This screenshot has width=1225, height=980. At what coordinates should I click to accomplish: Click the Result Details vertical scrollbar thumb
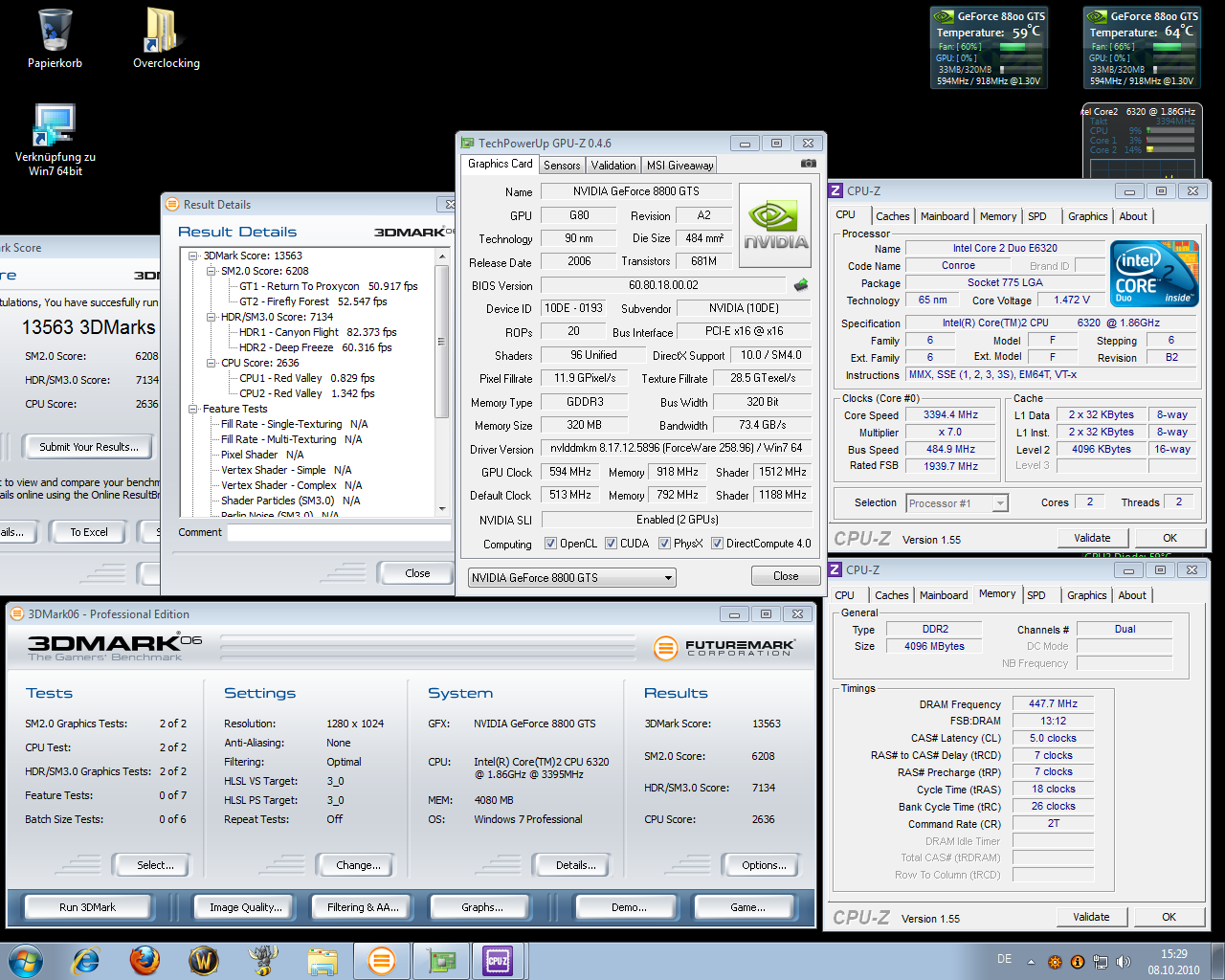[x=441, y=341]
